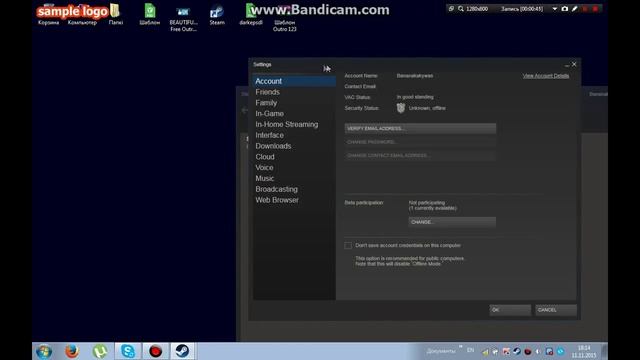Open the taskbar clock showing 18:14

(x=584, y=351)
